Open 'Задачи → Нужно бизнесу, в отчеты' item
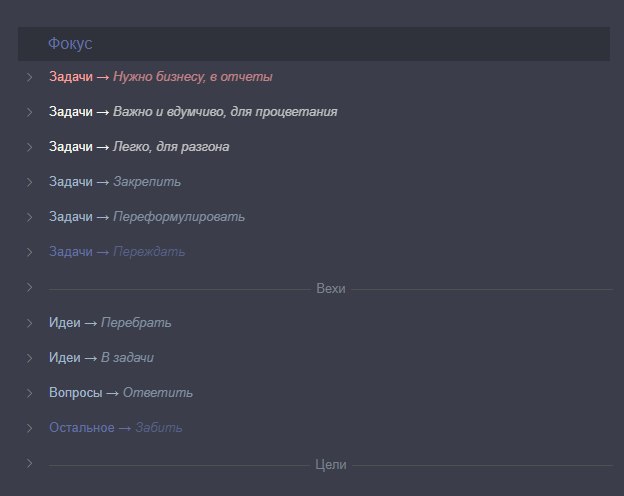Screen dimensions: 624x496 point(161,76)
